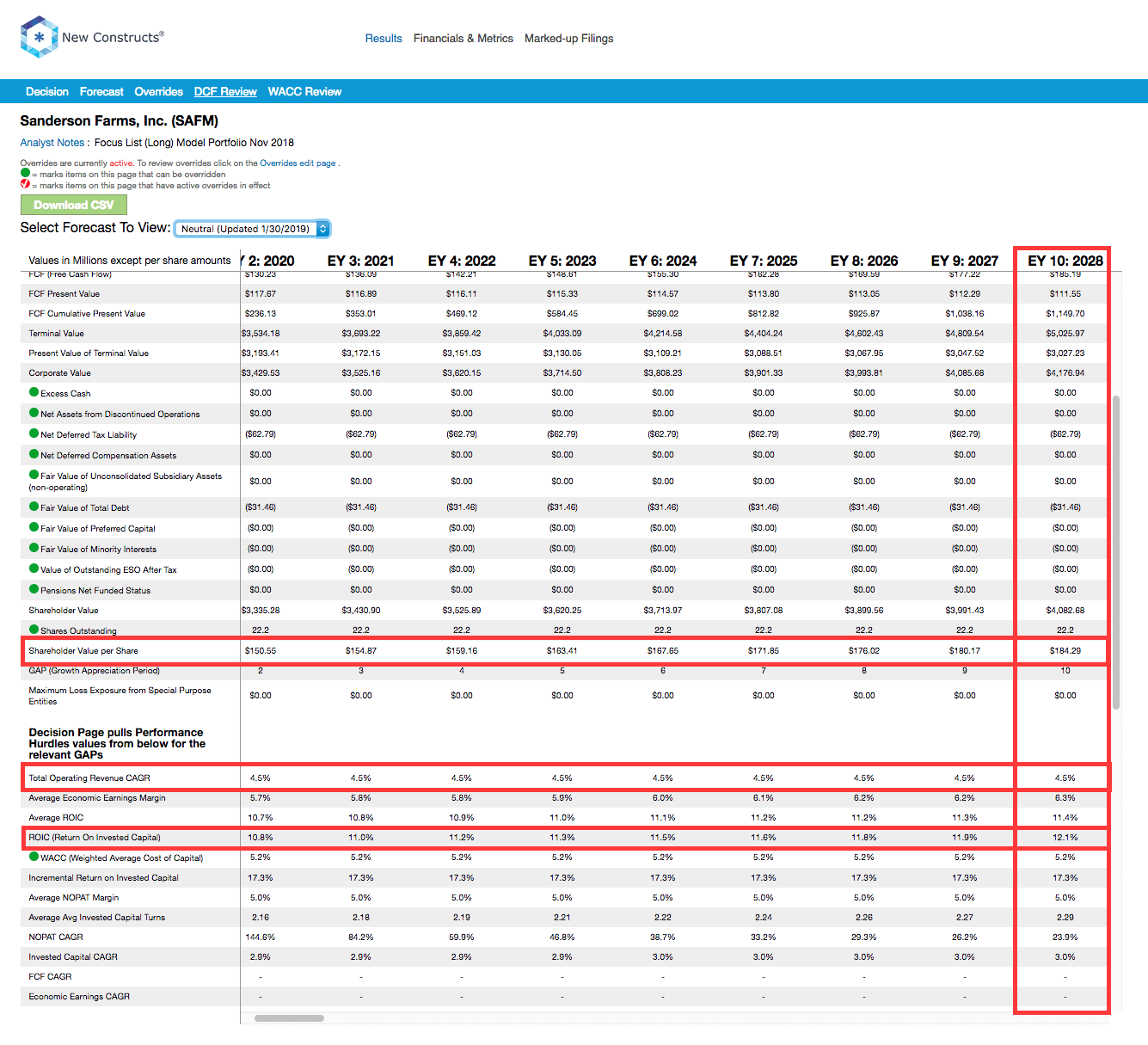Switch to the Forecast tab

(101, 92)
